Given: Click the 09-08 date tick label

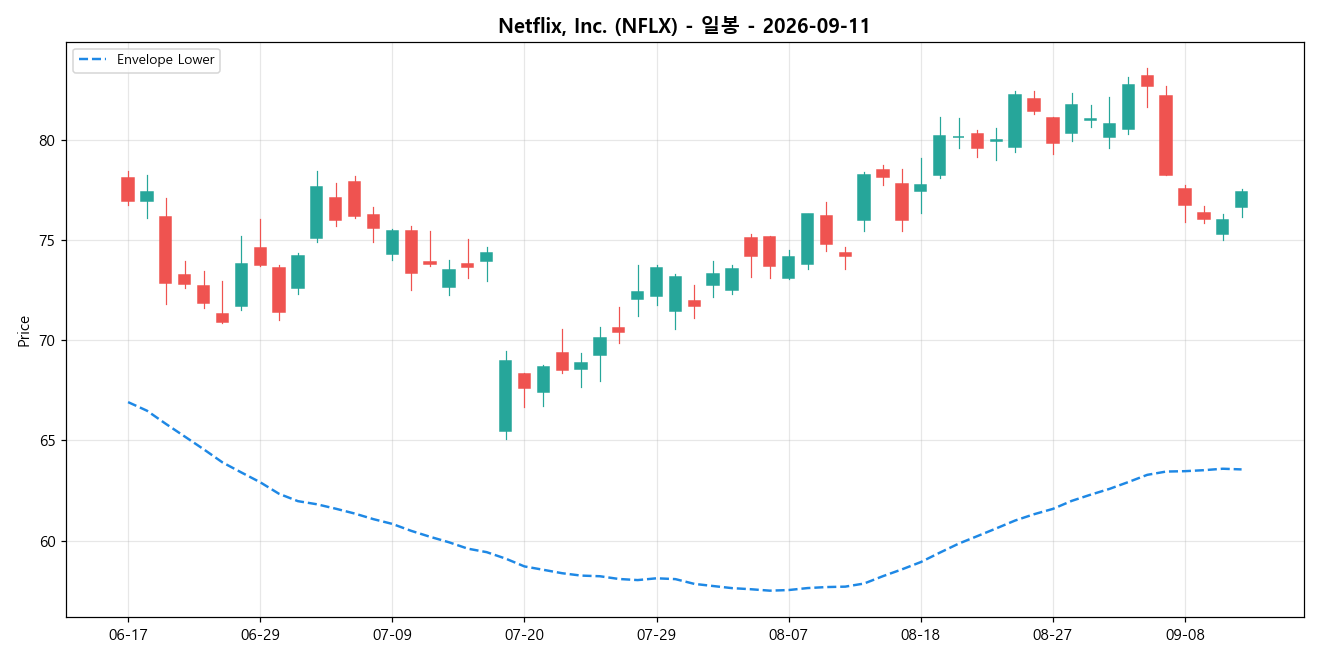Looking at the screenshot, I should 1184,634.
